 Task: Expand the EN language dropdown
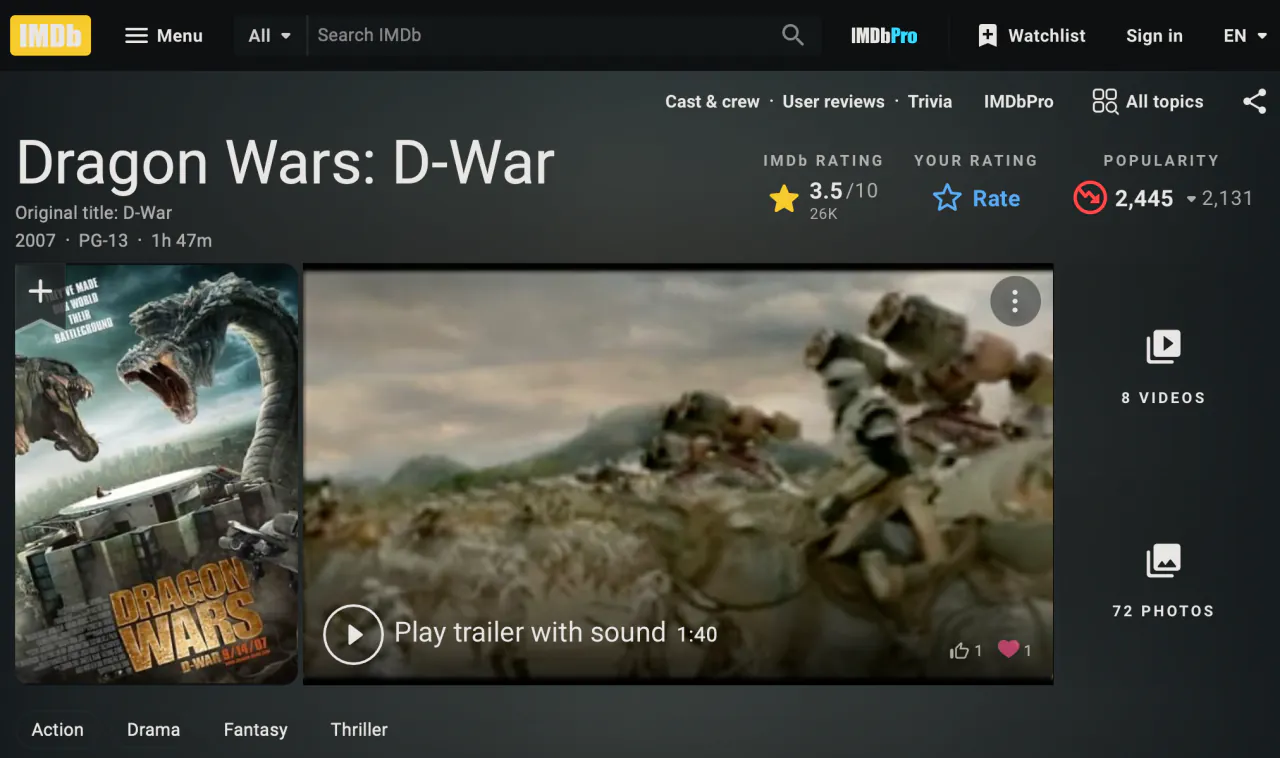pos(1245,36)
